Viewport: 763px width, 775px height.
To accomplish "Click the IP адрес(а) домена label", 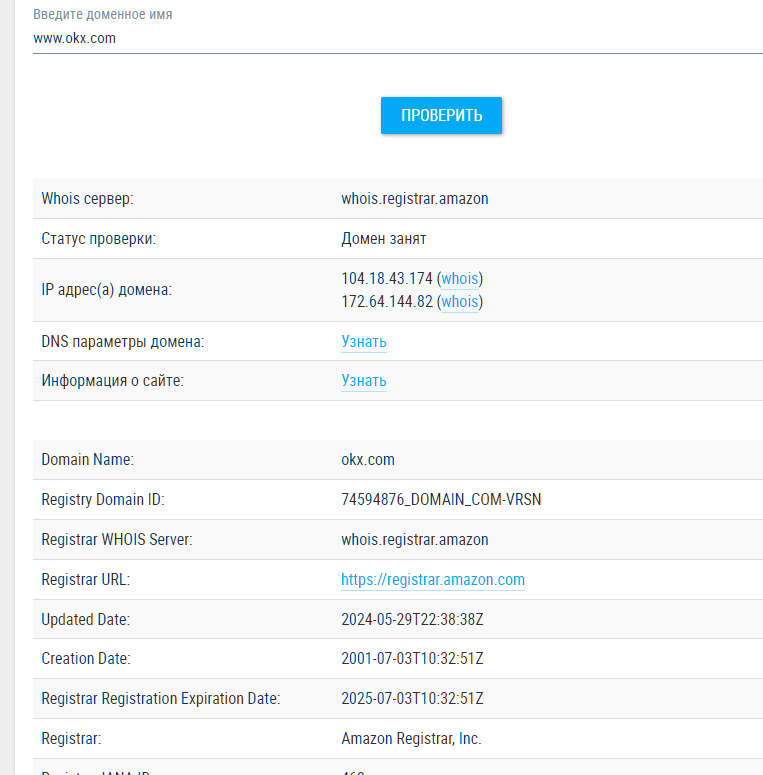I will point(107,290).
